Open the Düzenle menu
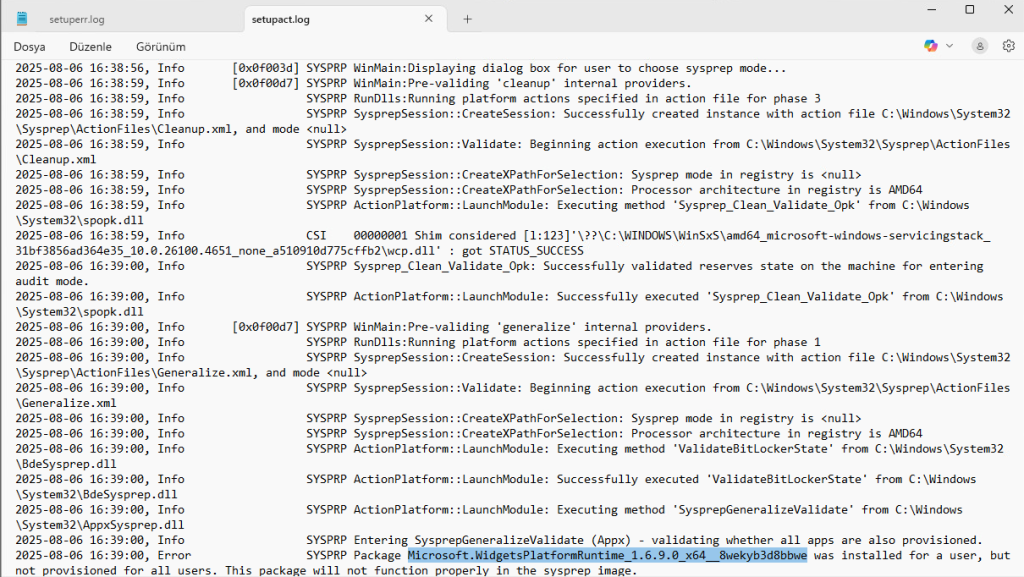This screenshot has height=577, width=1024. click(x=90, y=46)
